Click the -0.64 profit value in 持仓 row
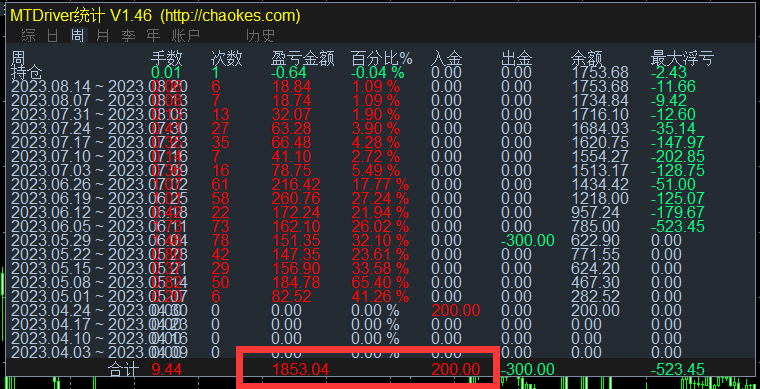The image size is (760, 389). click(x=289, y=73)
